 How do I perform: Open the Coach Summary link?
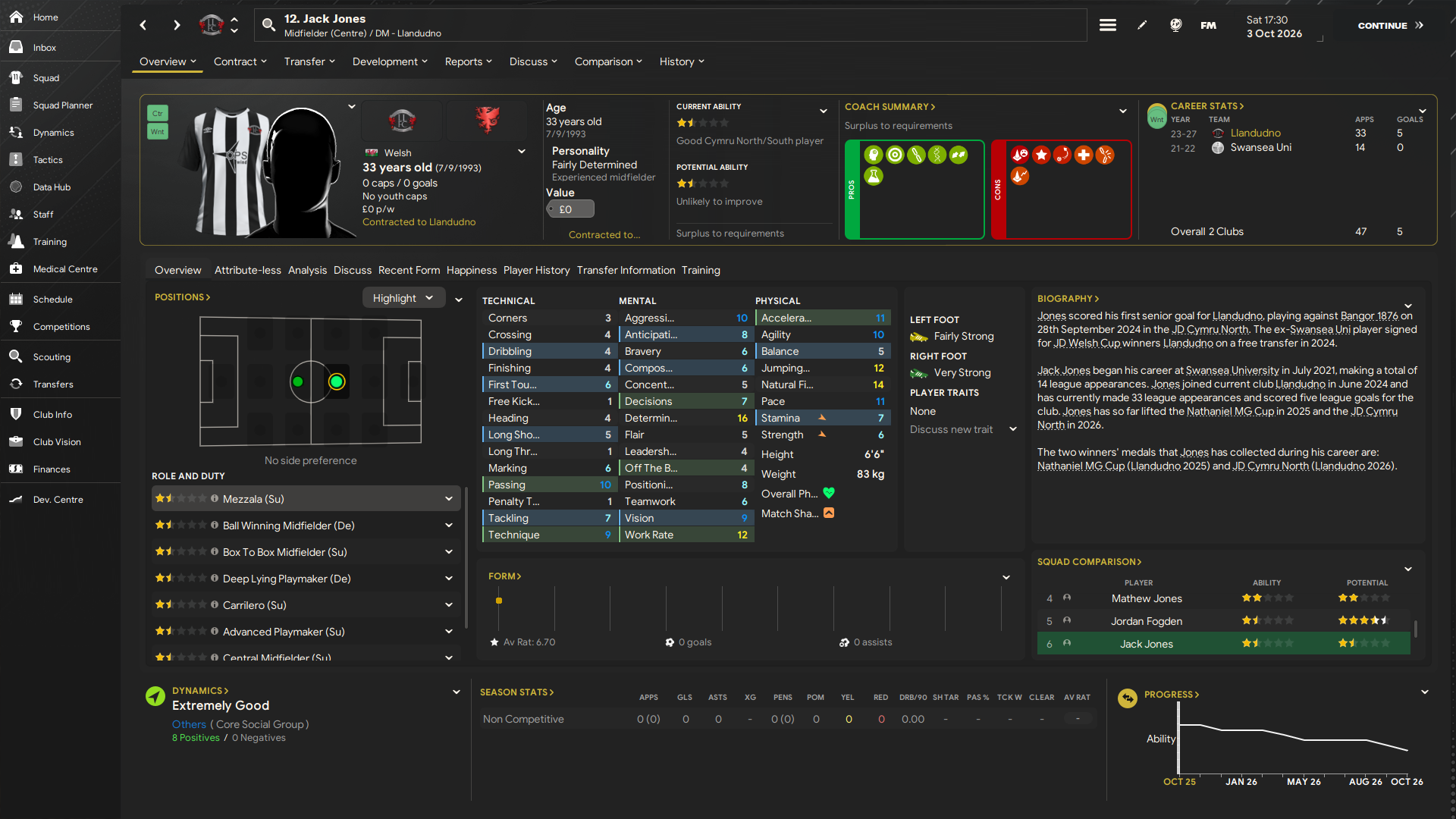890,107
